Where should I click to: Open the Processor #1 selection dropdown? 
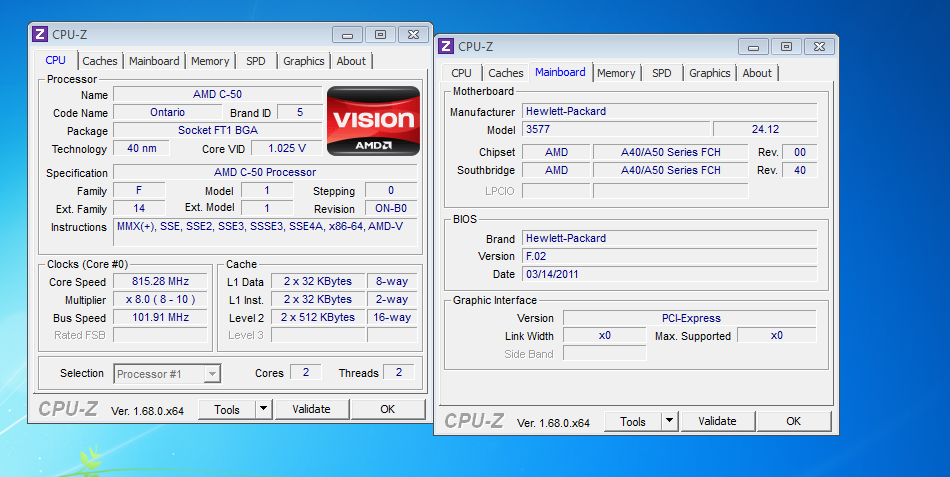coord(212,374)
